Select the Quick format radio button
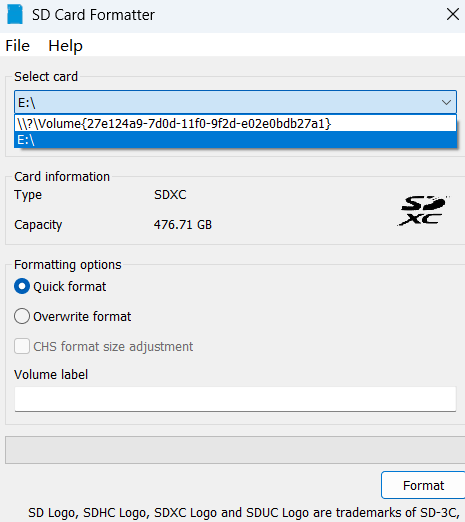Image resolution: width=465 pixels, height=522 pixels. (x=22, y=286)
